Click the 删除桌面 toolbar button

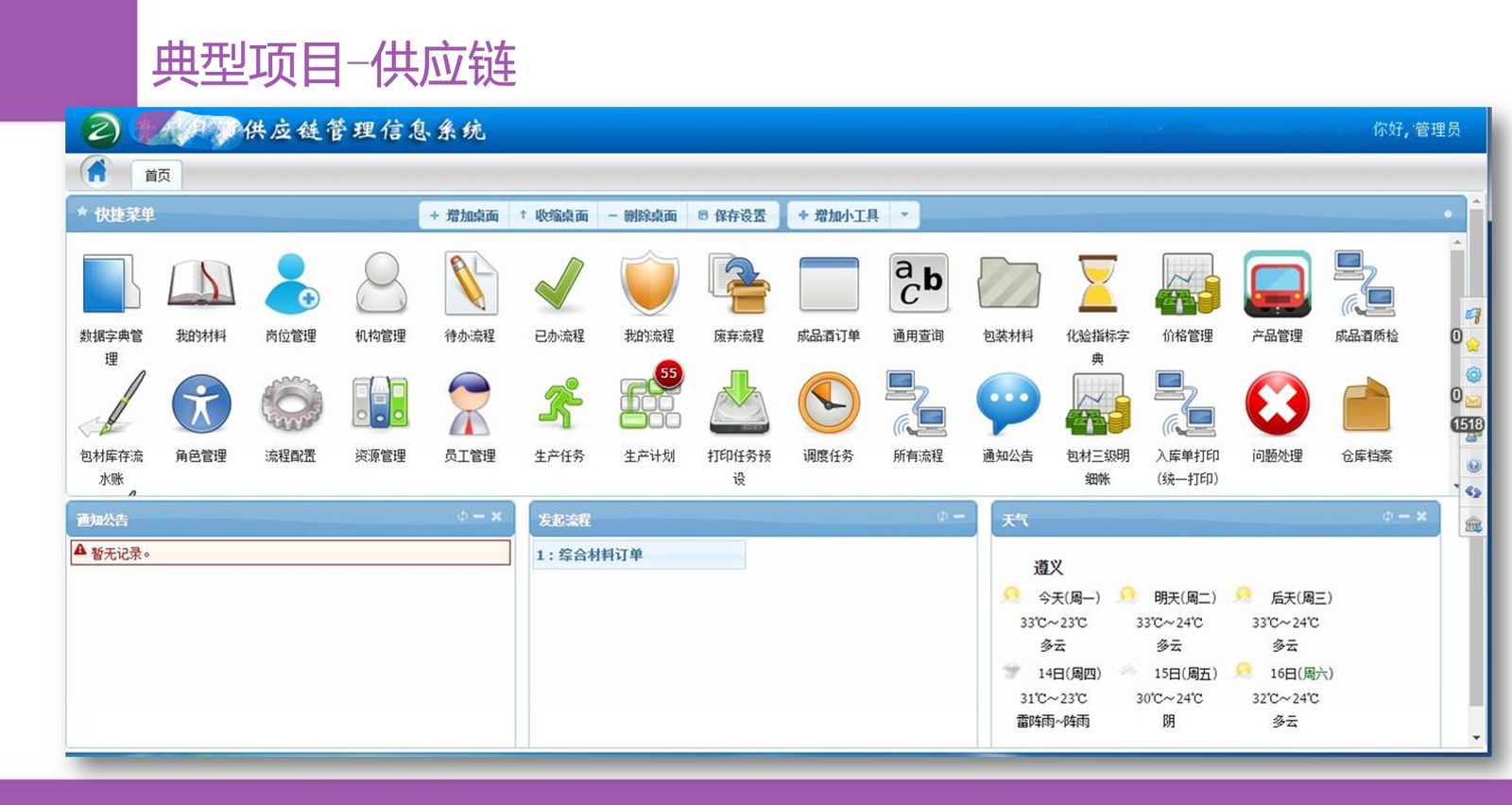[x=643, y=215]
